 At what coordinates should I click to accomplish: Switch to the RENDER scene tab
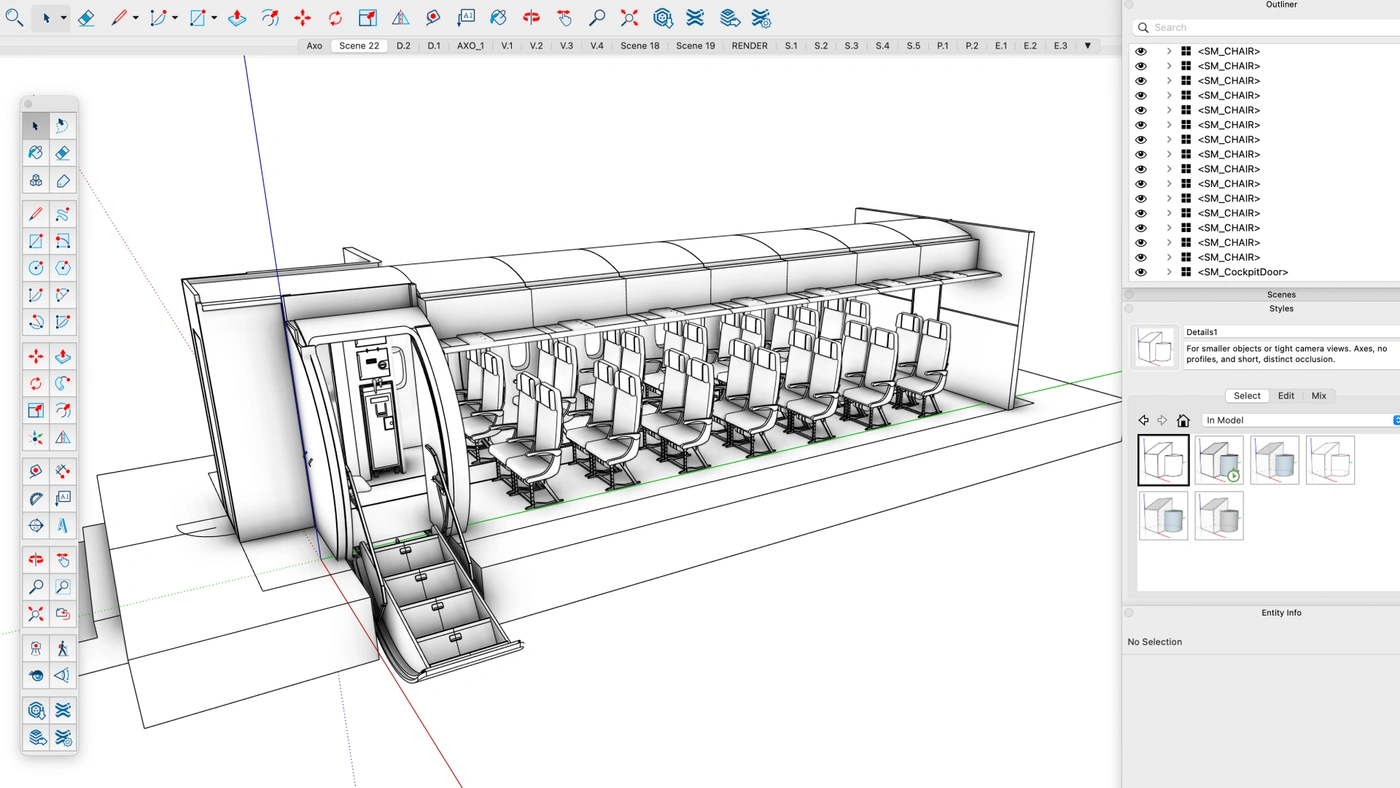point(749,46)
